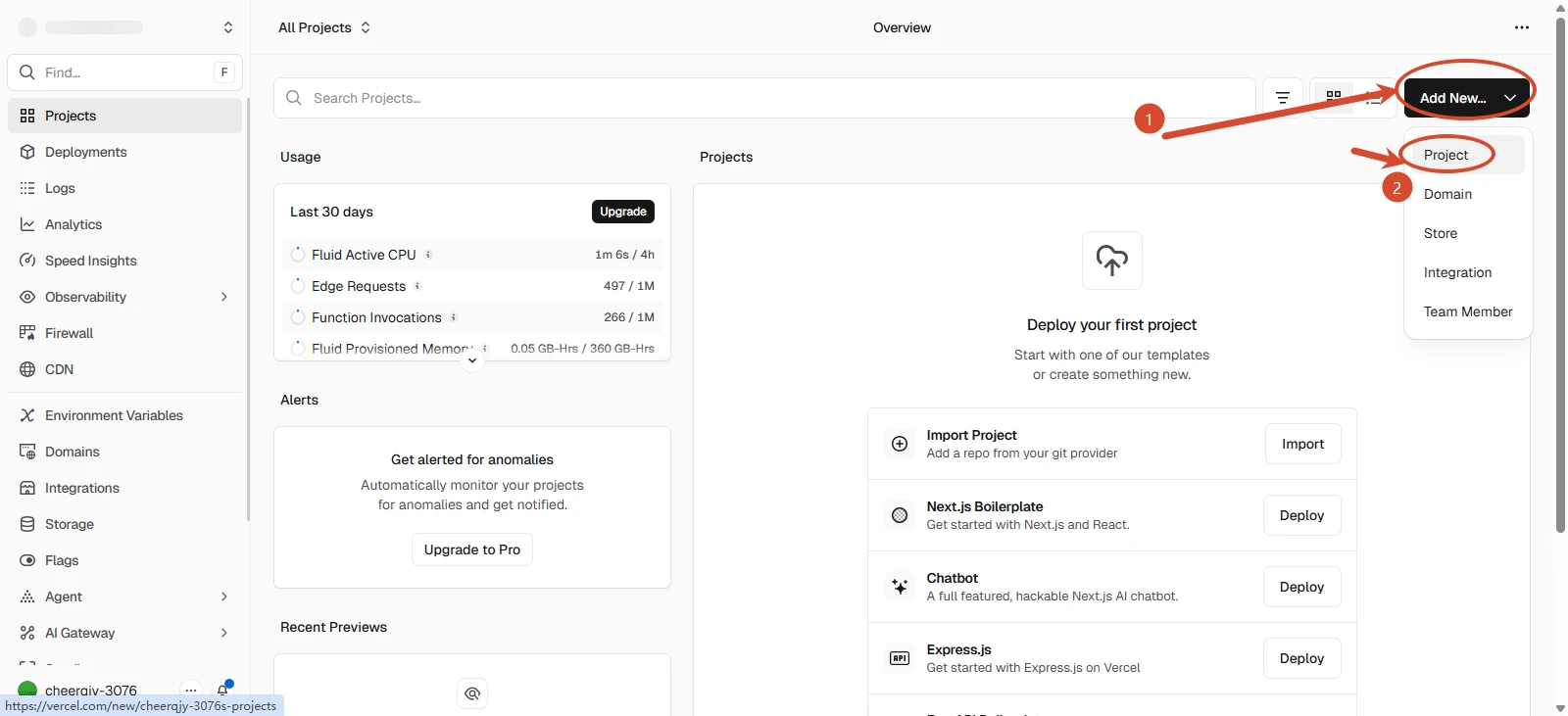Click info icon next to Fluid Active CPU

[428, 255]
